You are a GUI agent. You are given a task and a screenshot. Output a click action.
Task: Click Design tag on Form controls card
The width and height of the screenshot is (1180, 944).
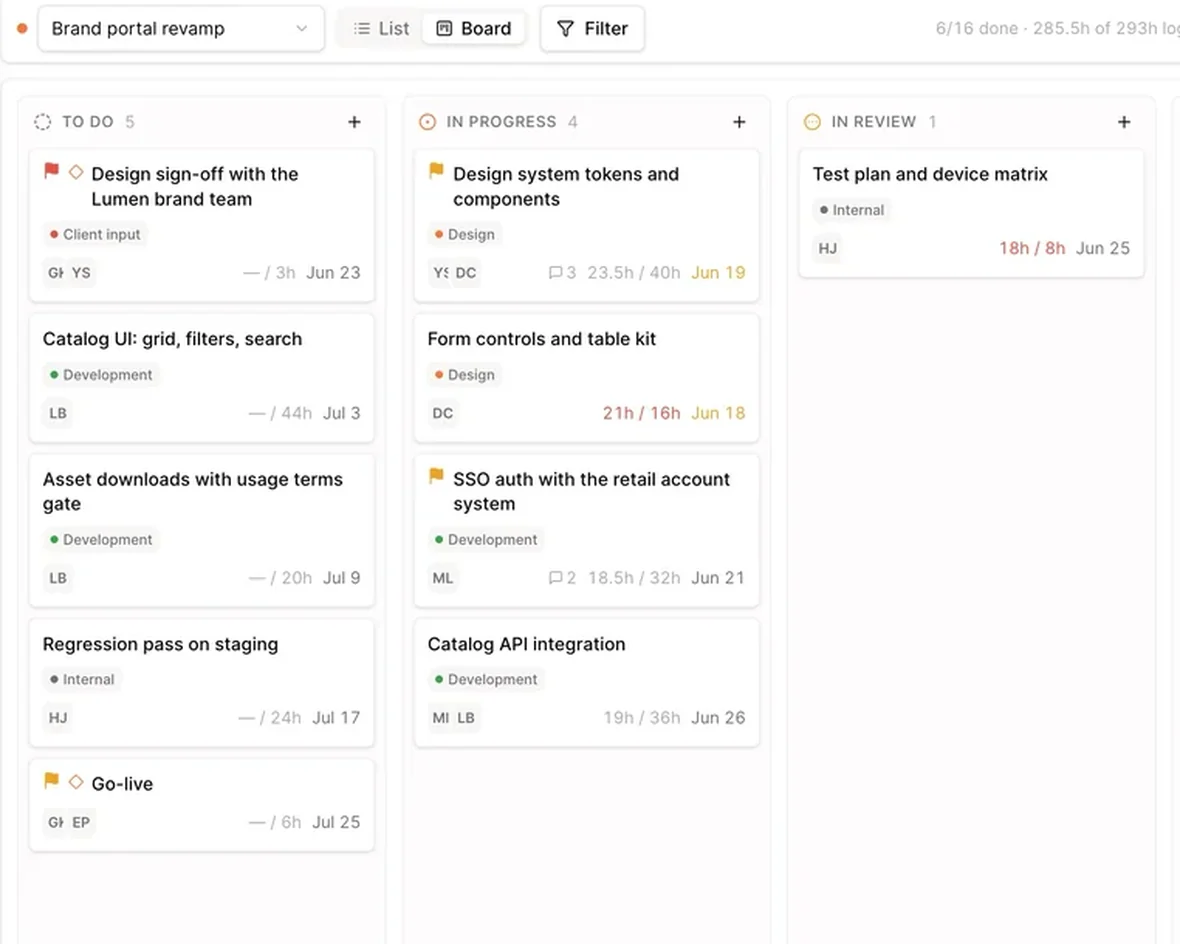tap(464, 375)
